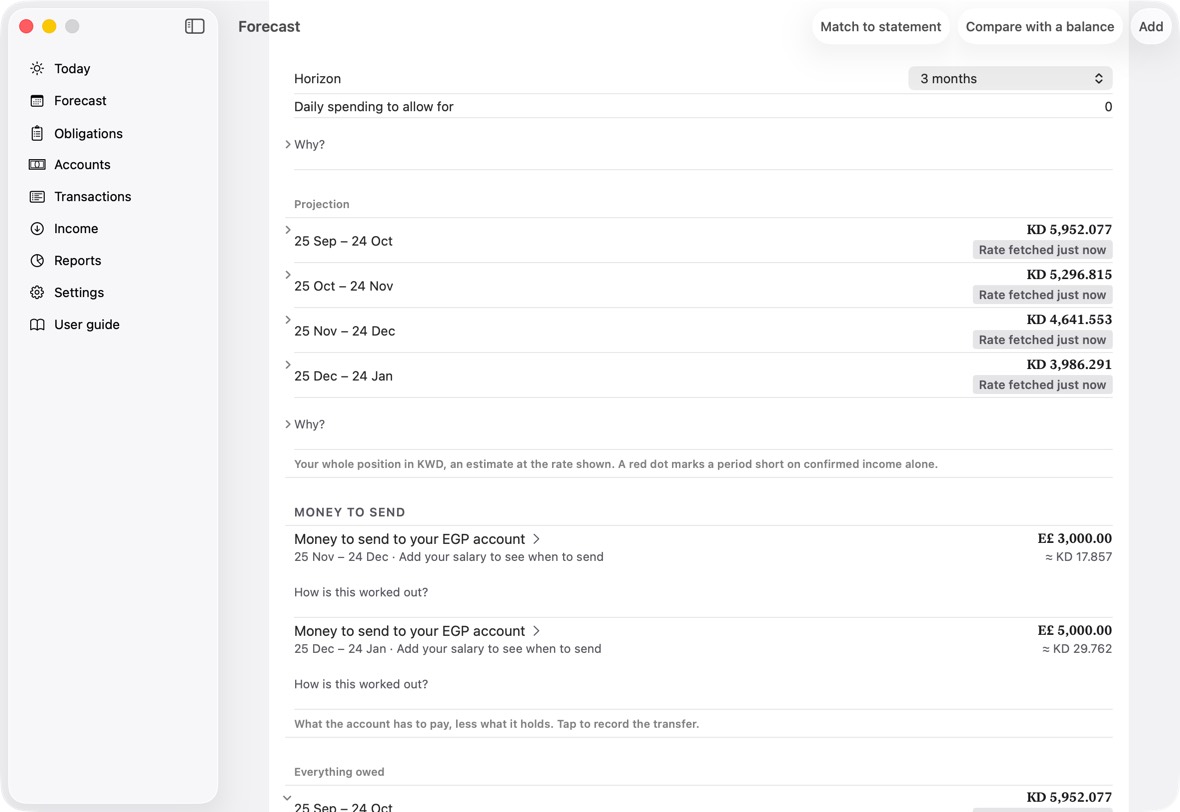The height and width of the screenshot is (812, 1180).
Task: Click the User guide book icon
Action: click(x=37, y=324)
